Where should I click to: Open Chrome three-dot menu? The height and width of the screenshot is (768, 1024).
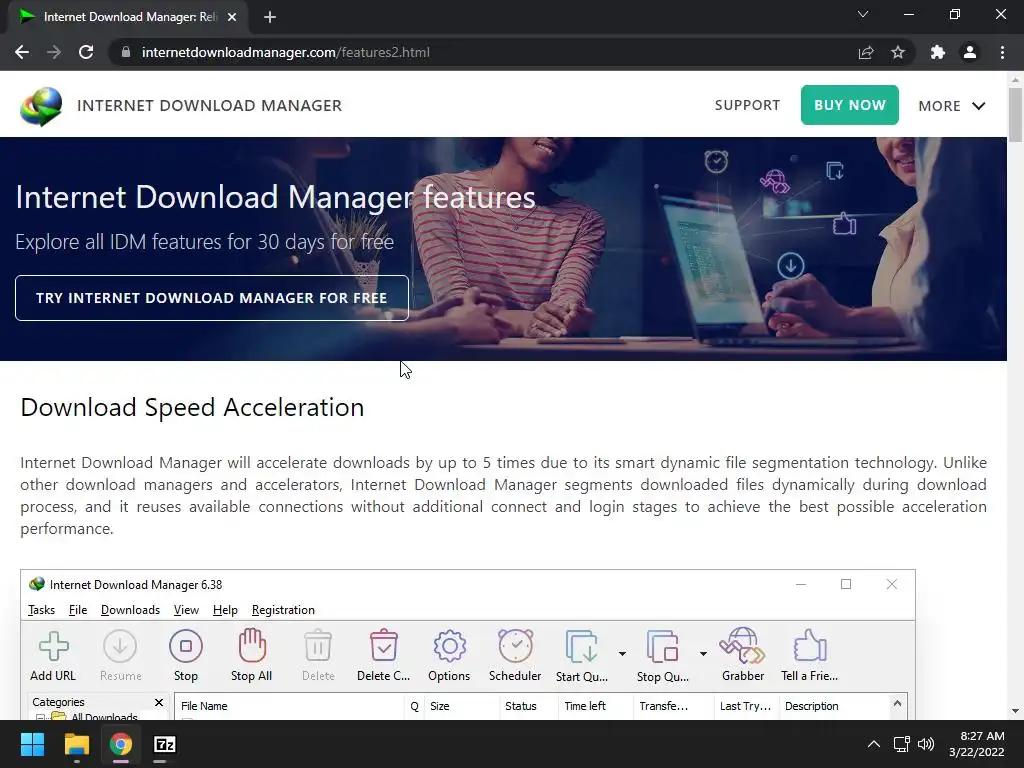1002,52
